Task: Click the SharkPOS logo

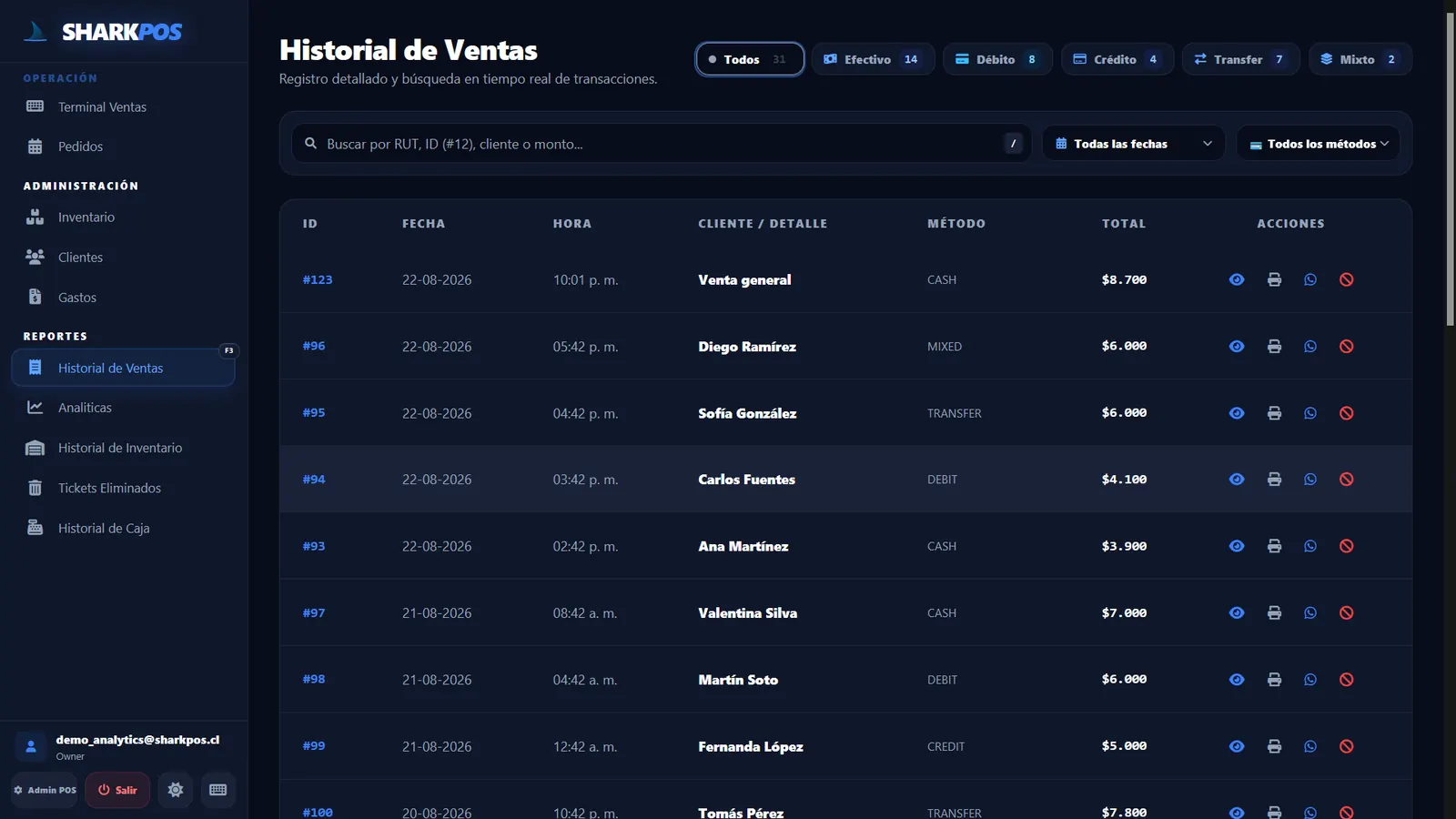Action: click(103, 32)
